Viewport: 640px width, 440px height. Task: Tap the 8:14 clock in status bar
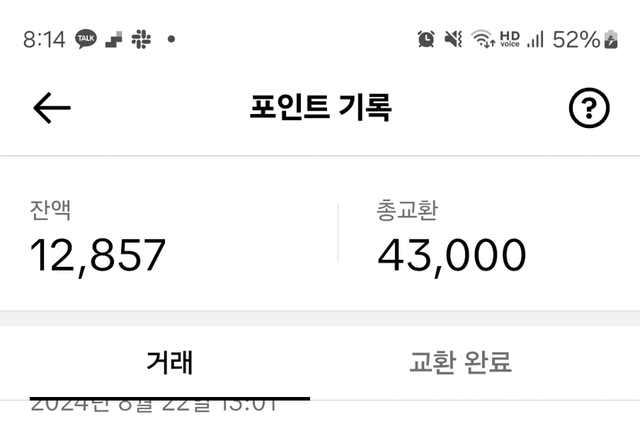coord(44,39)
